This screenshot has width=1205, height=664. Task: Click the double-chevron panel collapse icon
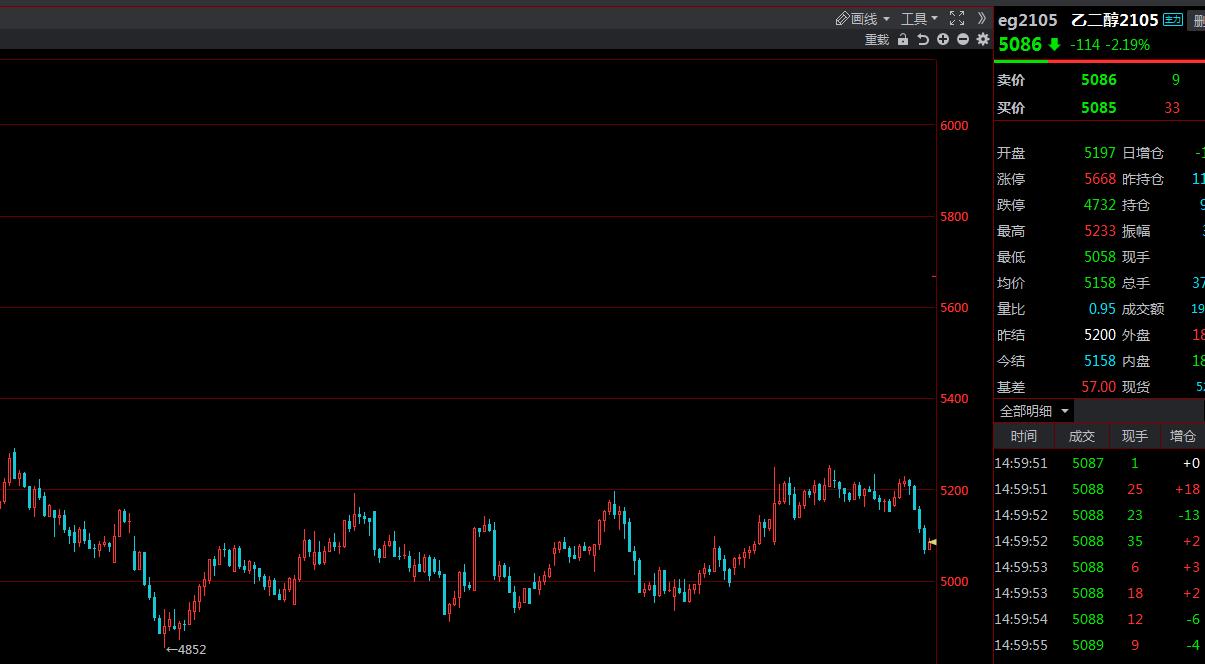pos(982,18)
